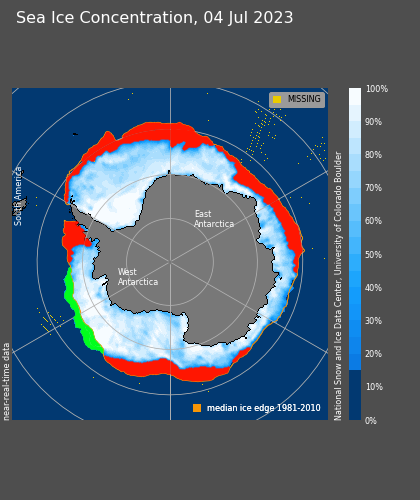Click the yellow MISSING legend swatch
This screenshot has width=420, height=500.
click(277, 99)
